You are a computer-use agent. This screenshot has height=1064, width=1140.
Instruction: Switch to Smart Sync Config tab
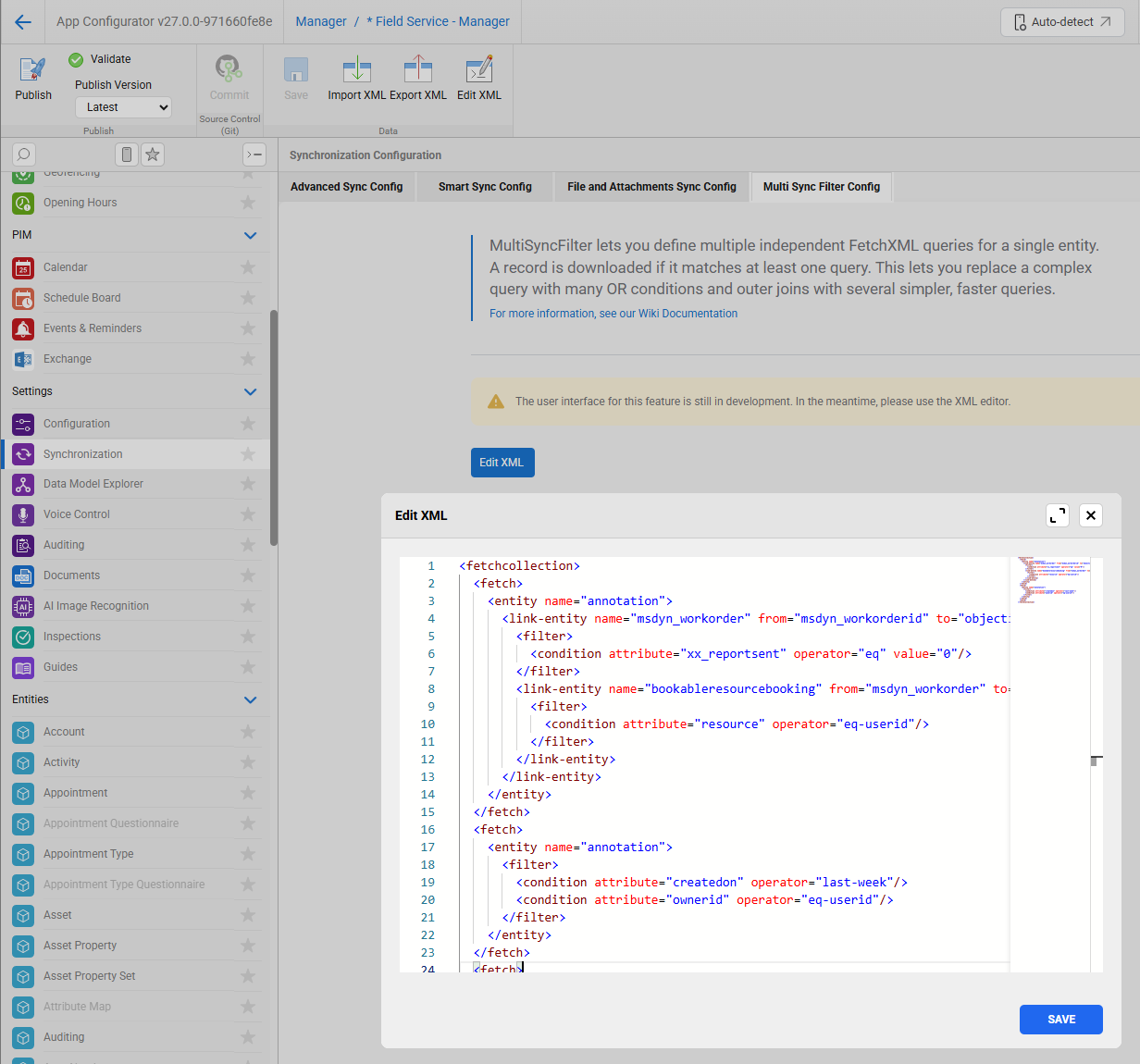485,187
